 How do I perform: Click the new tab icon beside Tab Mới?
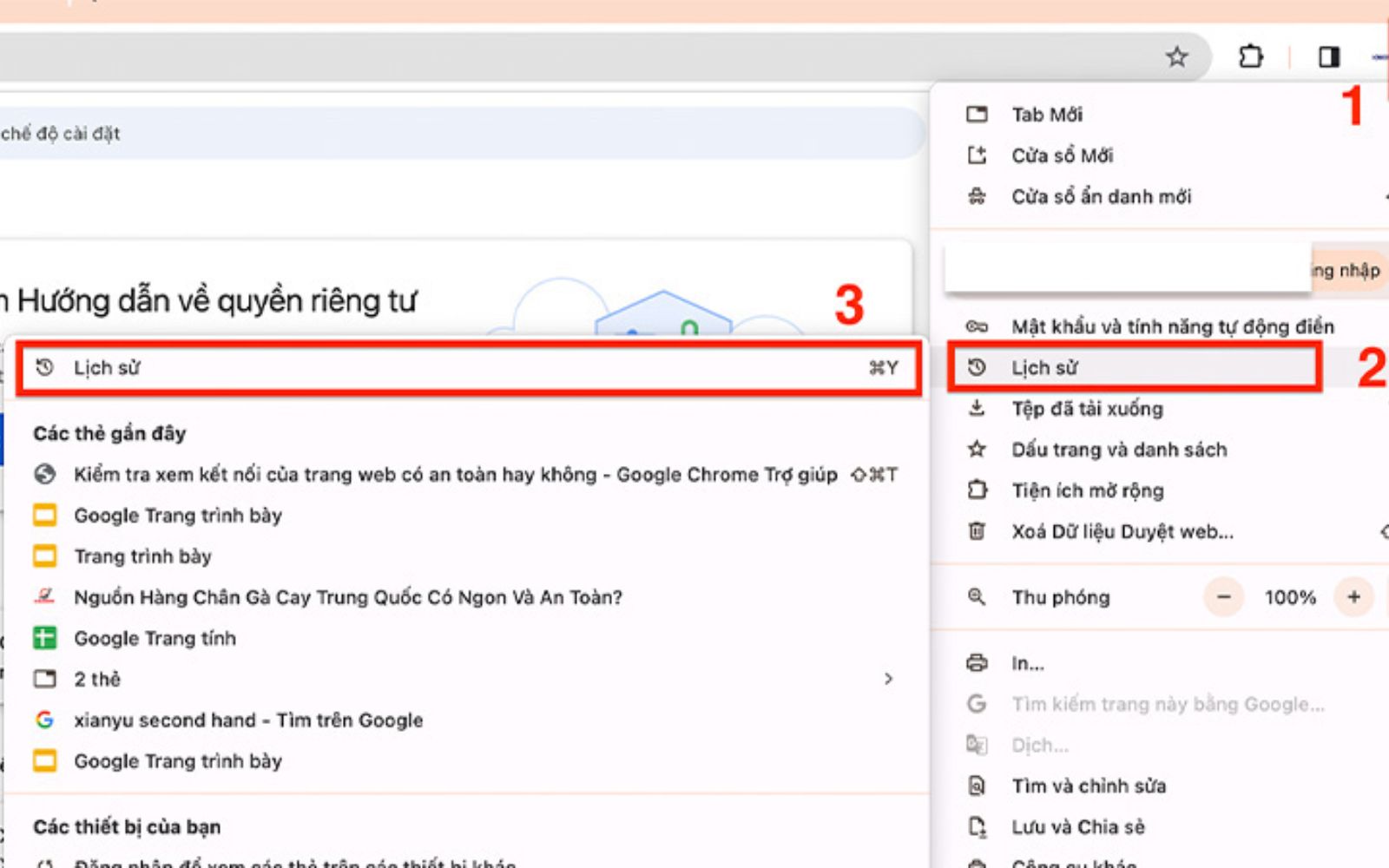click(977, 114)
